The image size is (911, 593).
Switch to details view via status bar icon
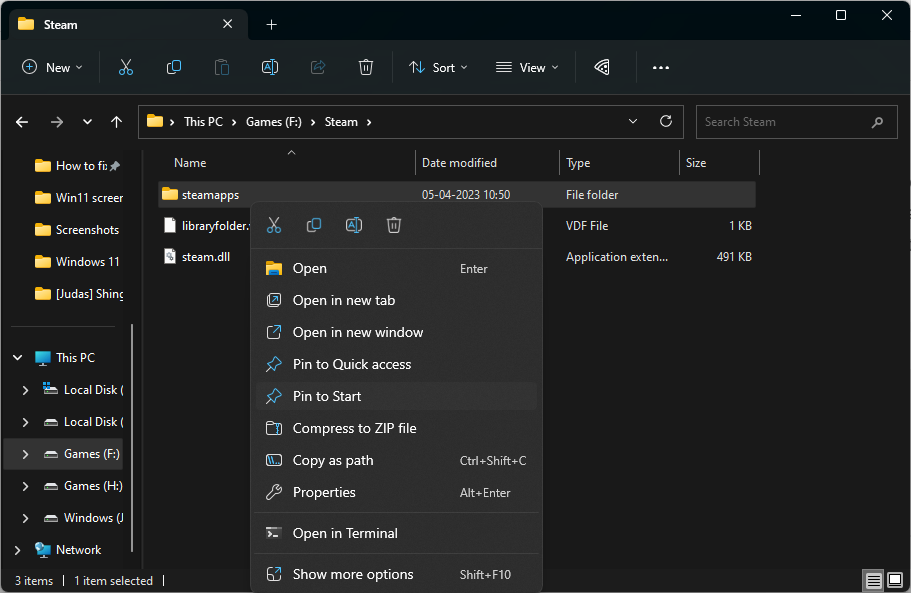(x=872, y=580)
